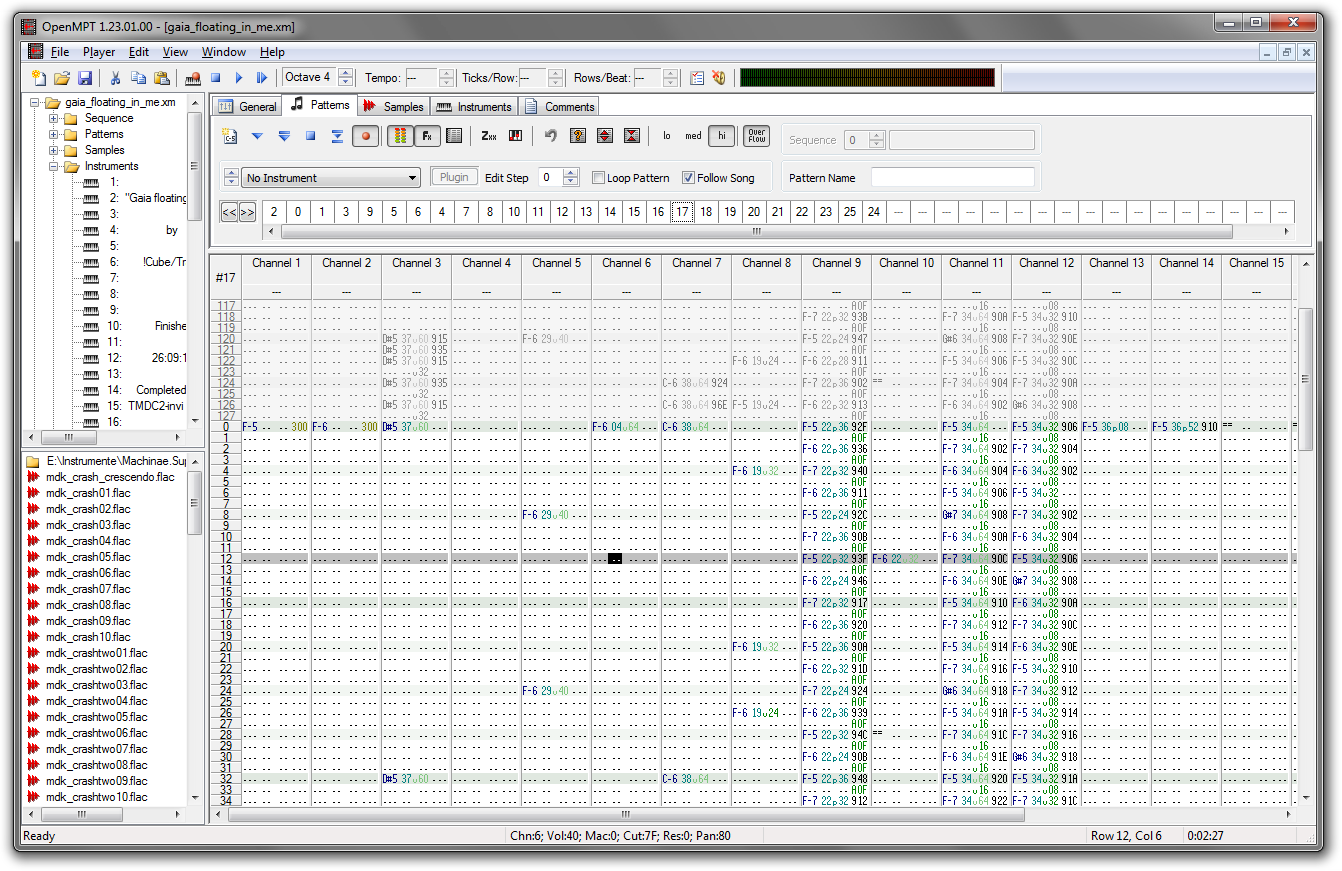Click the Edit Step spinner arrows
1342x871 pixels.
tap(571, 177)
